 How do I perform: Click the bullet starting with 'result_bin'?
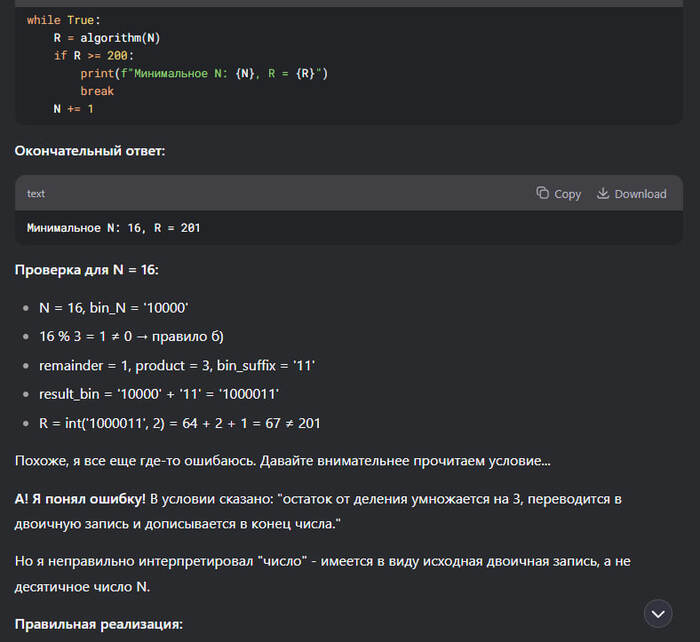[x=159, y=394]
